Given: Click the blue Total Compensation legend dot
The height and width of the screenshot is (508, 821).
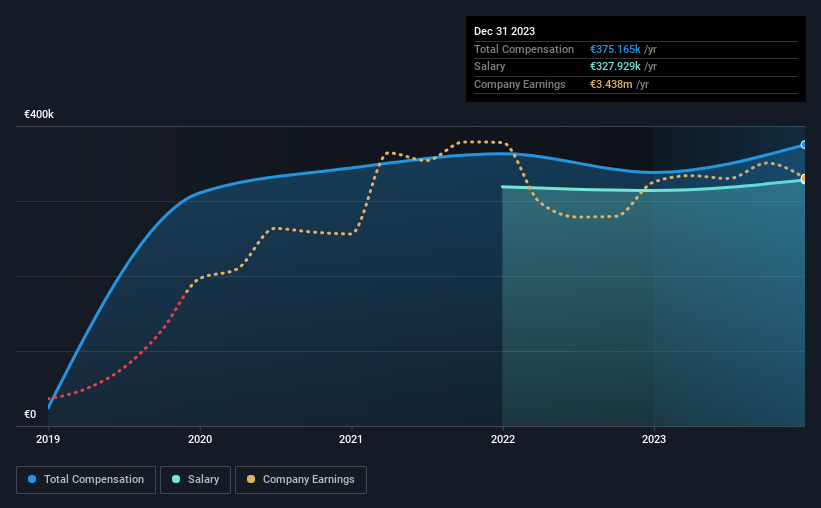Looking at the screenshot, I should click(32, 479).
